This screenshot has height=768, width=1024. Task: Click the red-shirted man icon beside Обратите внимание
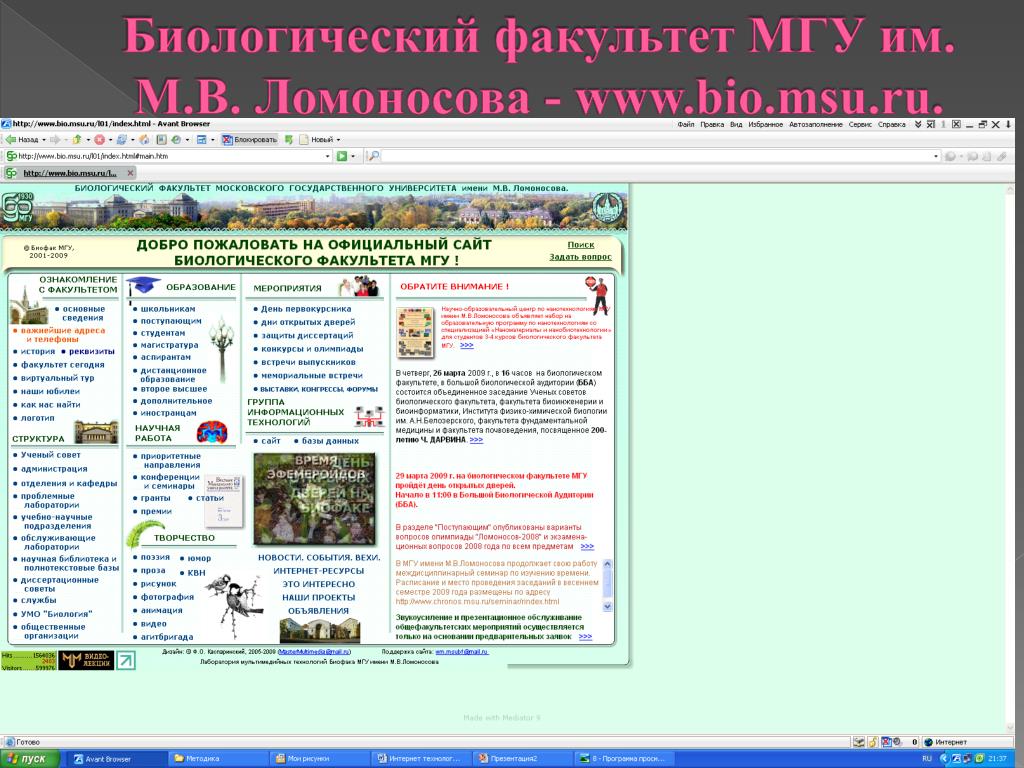[598, 295]
